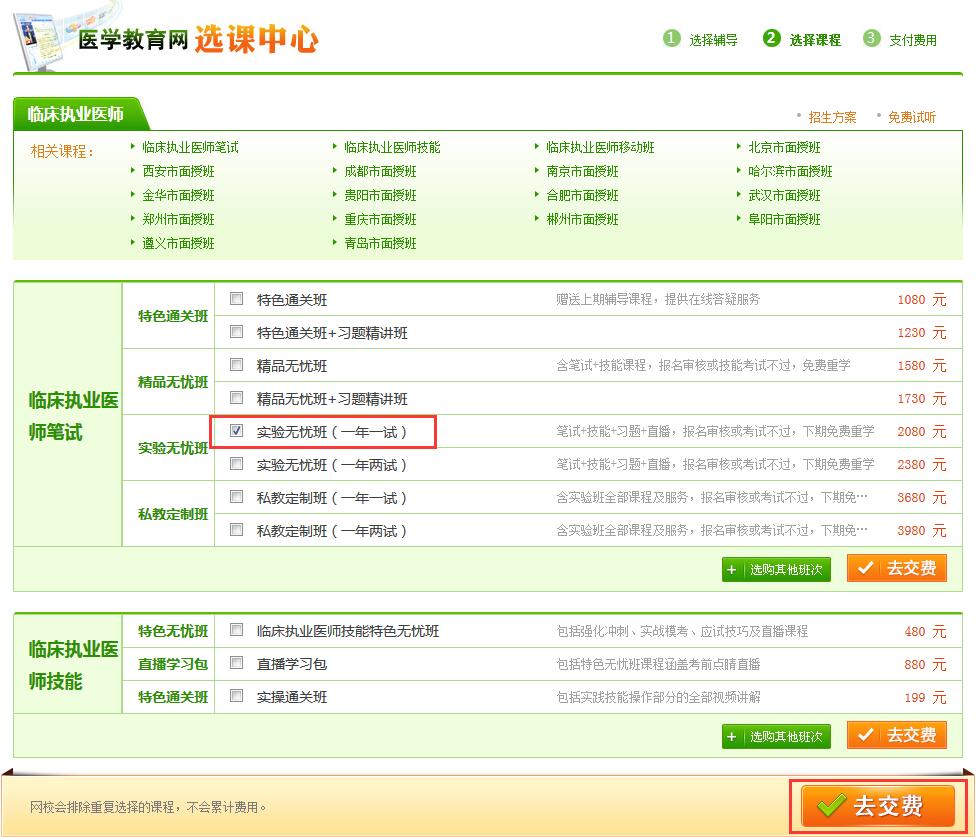Uncheck the 实验无忧班（一年一试） checkbox
This screenshot has width=979, height=837.
coord(237,431)
